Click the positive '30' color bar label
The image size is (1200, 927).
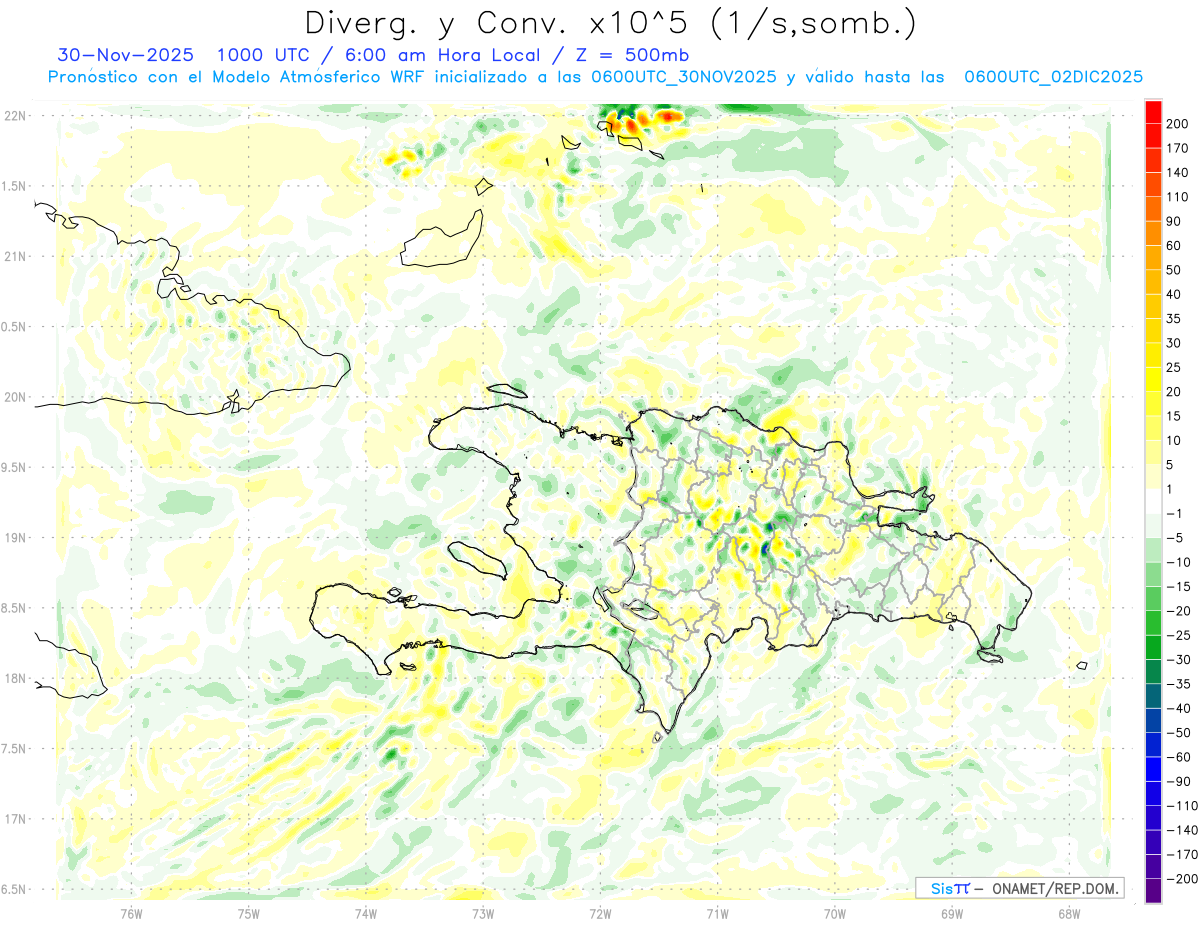tap(1176, 343)
